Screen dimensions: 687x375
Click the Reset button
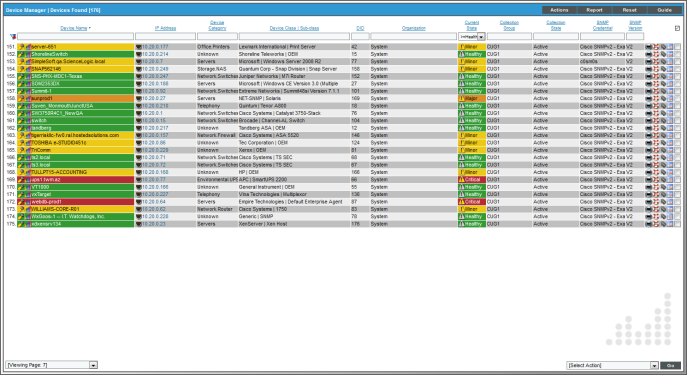[629, 10]
